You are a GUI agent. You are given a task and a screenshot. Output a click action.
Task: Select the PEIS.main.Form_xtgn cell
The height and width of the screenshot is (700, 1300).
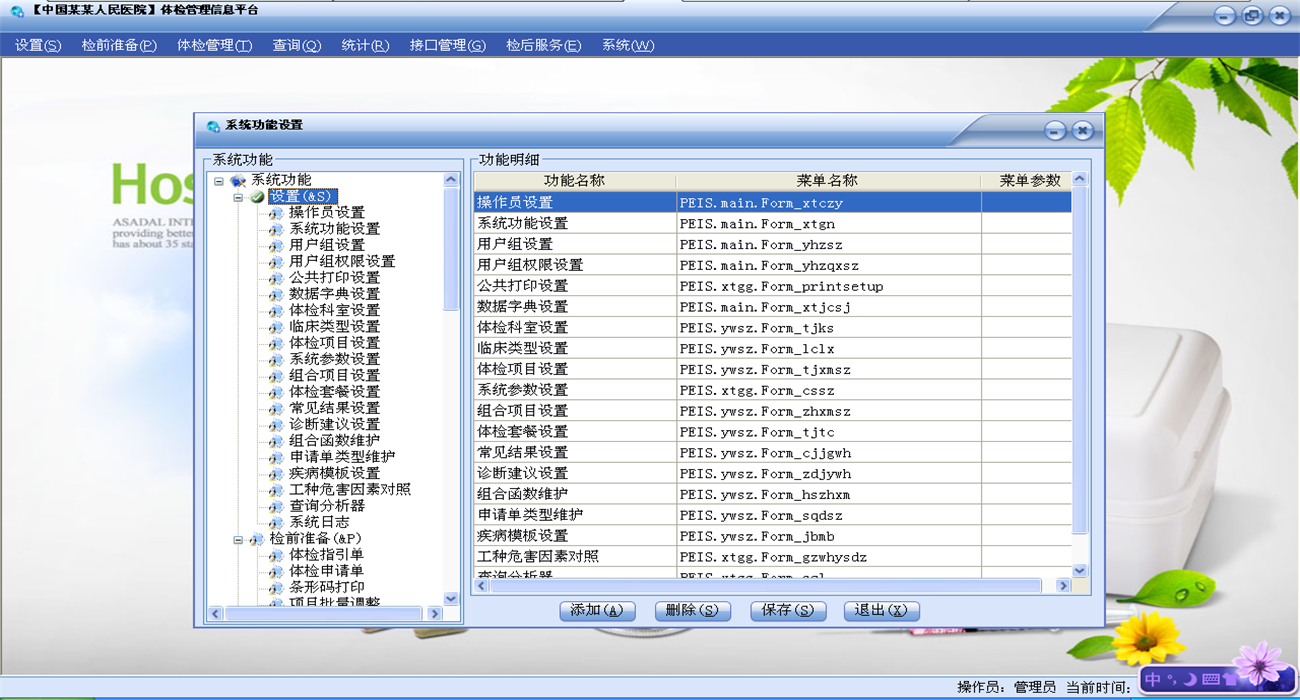click(829, 223)
